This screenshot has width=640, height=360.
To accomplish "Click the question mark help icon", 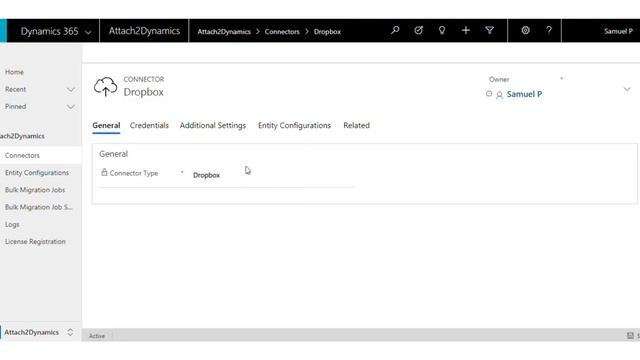I will pyautogui.click(x=549, y=30).
